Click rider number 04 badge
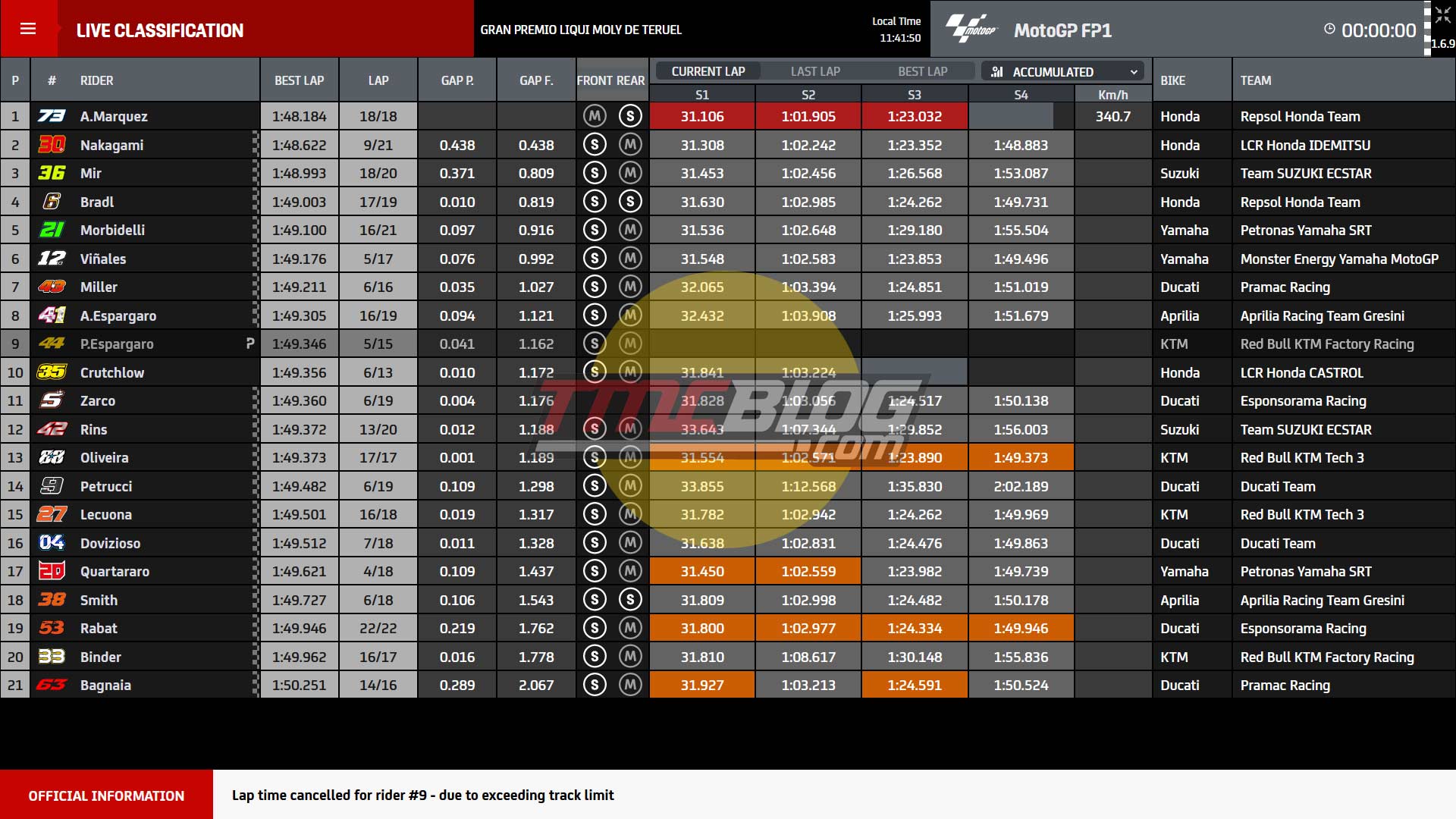Screen dimensions: 1456x819 tap(52, 543)
